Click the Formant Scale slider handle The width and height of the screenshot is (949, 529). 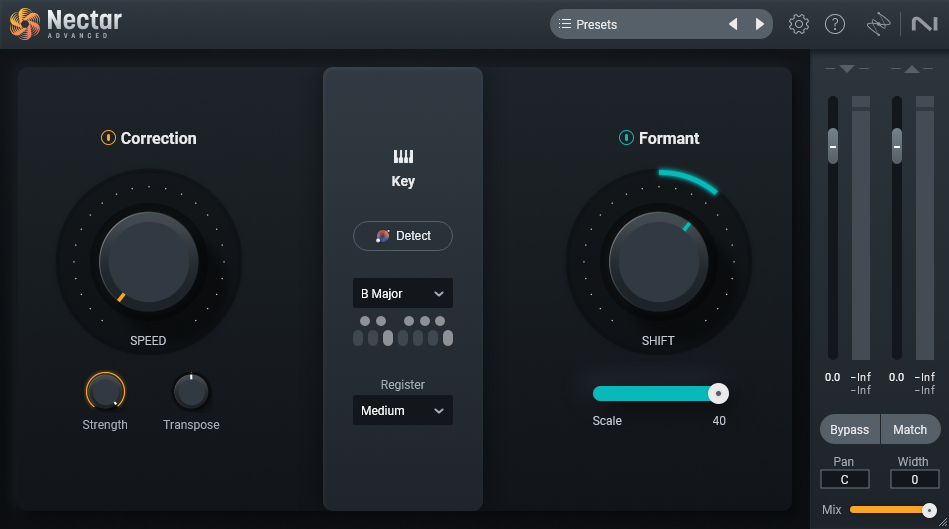pyautogui.click(x=718, y=393)
